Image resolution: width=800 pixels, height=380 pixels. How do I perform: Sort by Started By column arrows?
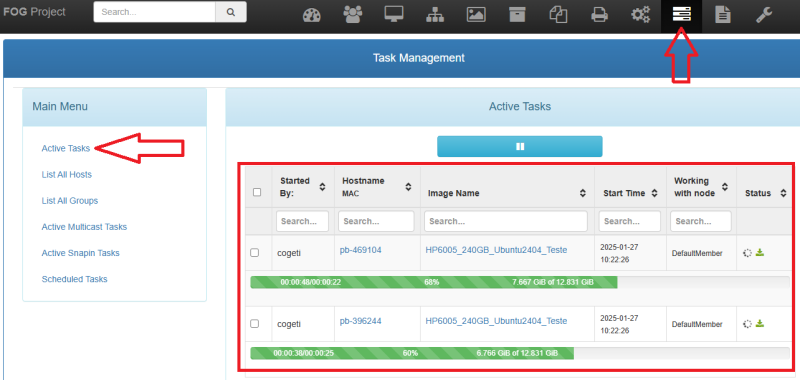pos(322,187)
